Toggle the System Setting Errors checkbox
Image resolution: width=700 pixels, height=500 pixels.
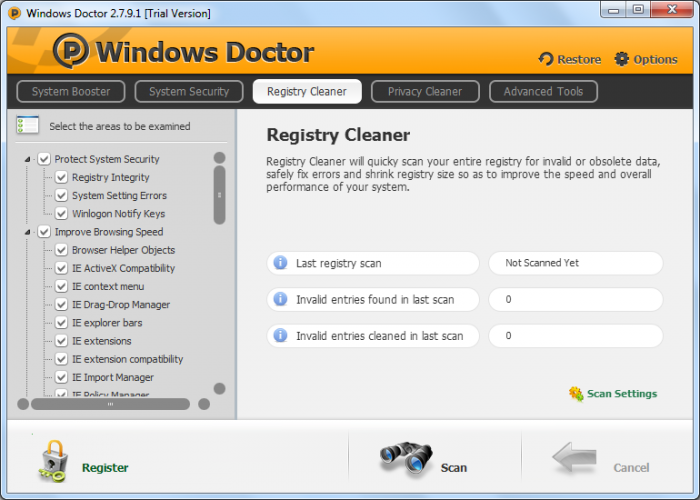[x=61, y=196]
